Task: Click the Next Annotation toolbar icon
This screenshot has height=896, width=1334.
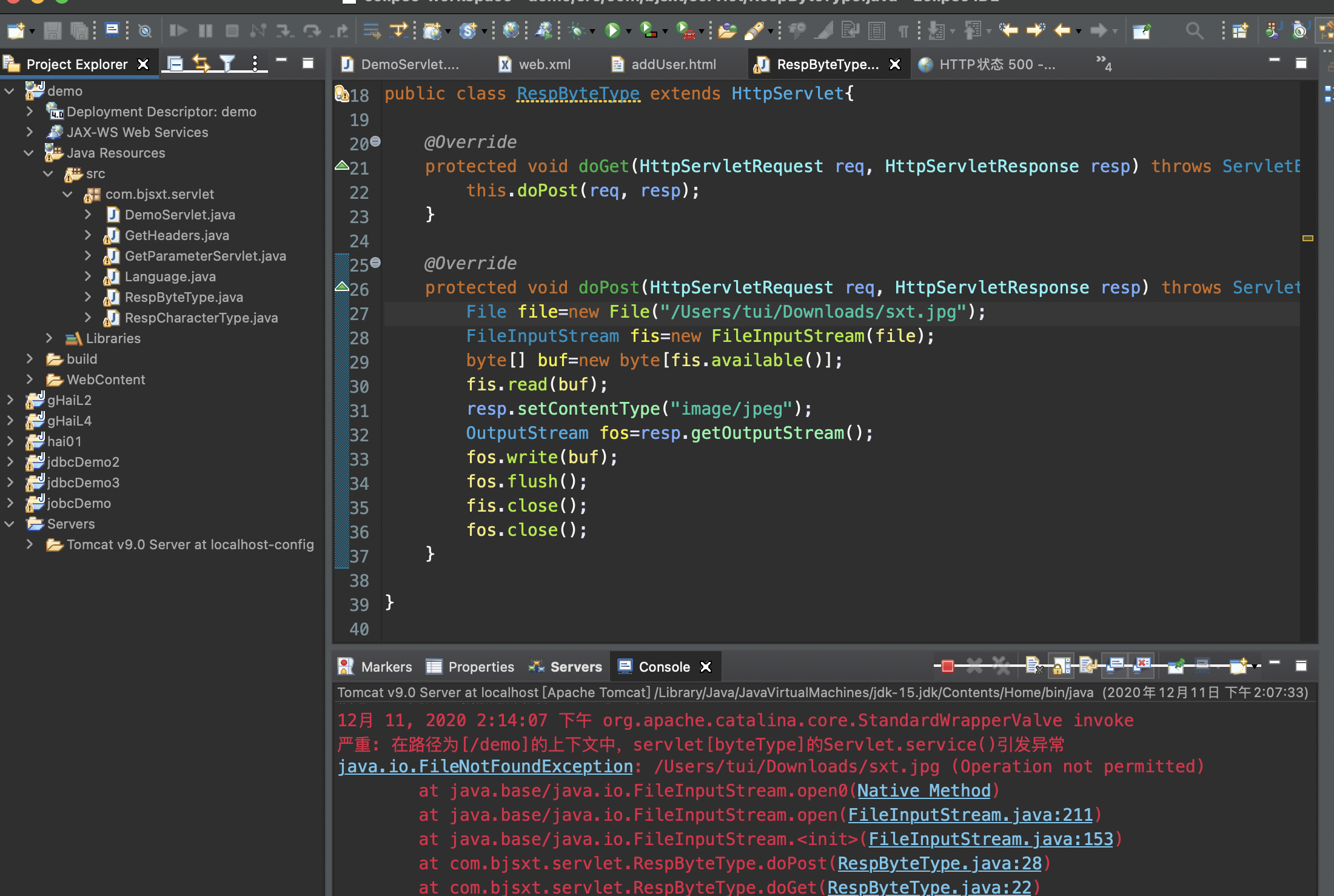Action: [937, 30]
